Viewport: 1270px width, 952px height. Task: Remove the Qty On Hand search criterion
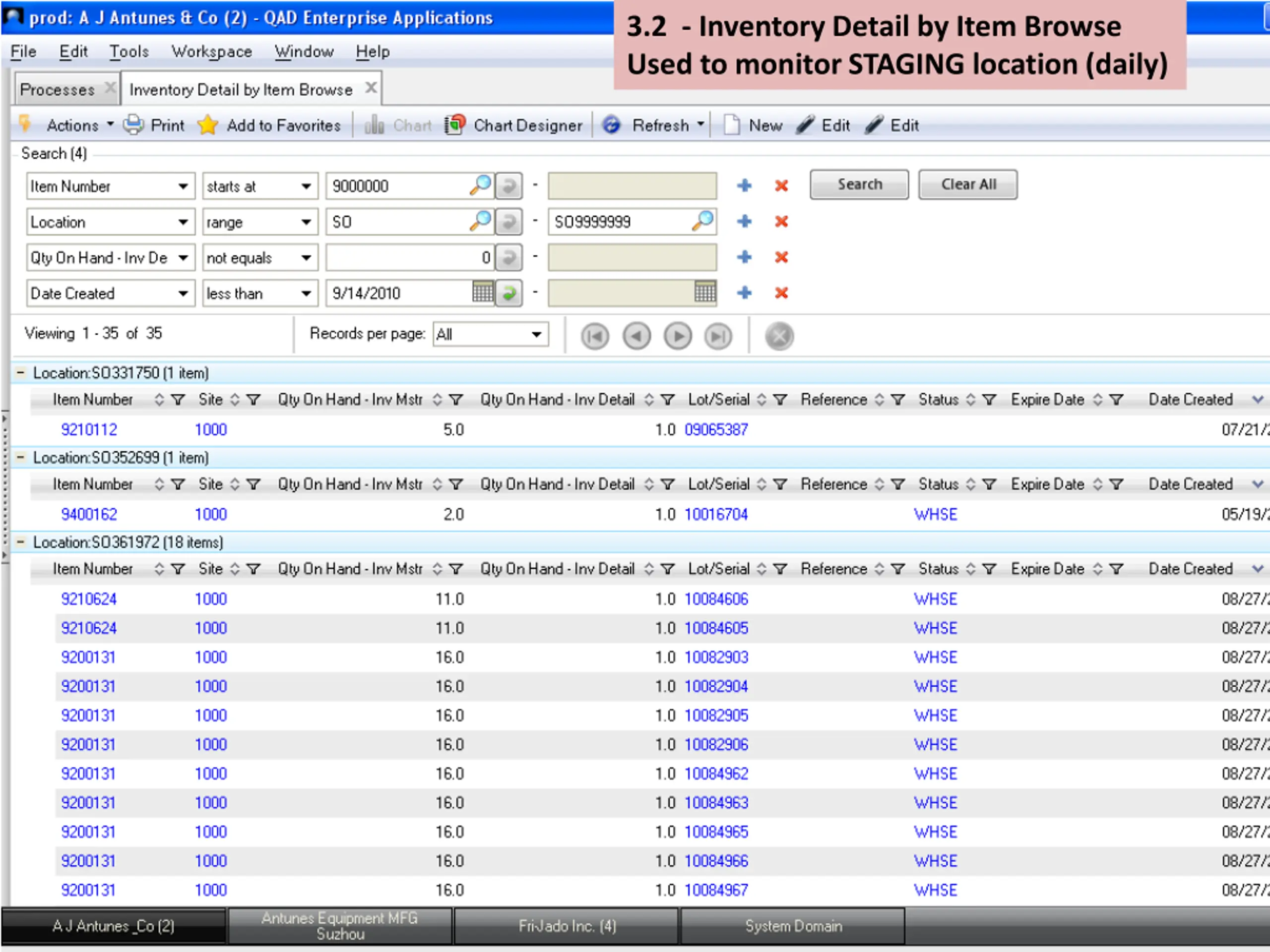(781, 256)
